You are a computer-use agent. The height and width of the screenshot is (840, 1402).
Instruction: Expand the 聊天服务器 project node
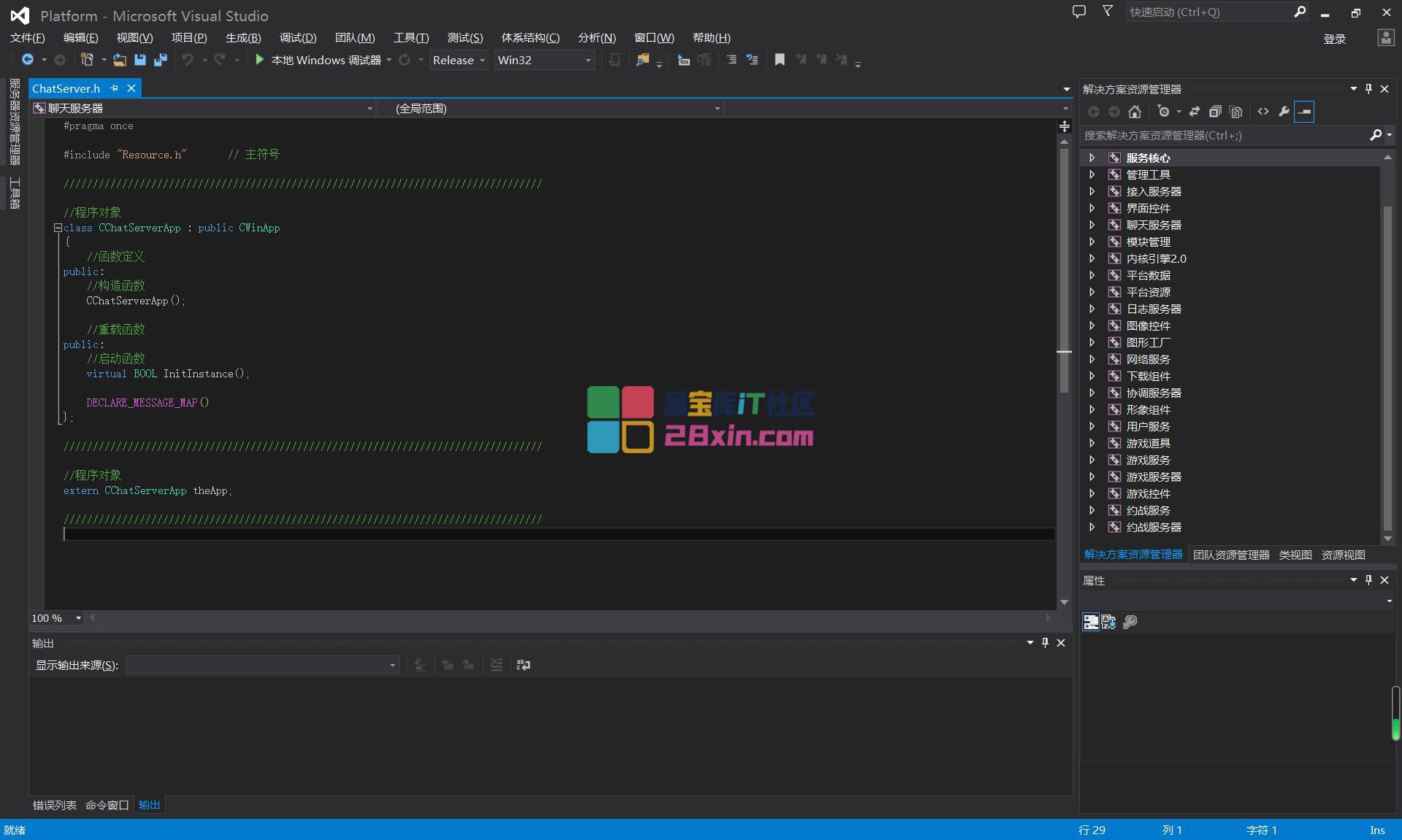(x=1092, y=225)
